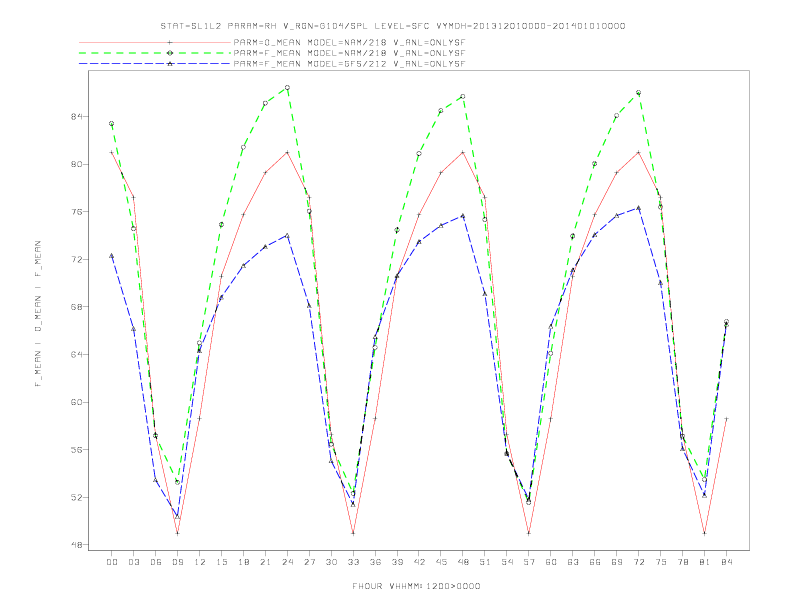Viewport: 792px width, 612px height.
Task: Click the chart title starting with STAT=SL1L2
Action: click(392, 26)
